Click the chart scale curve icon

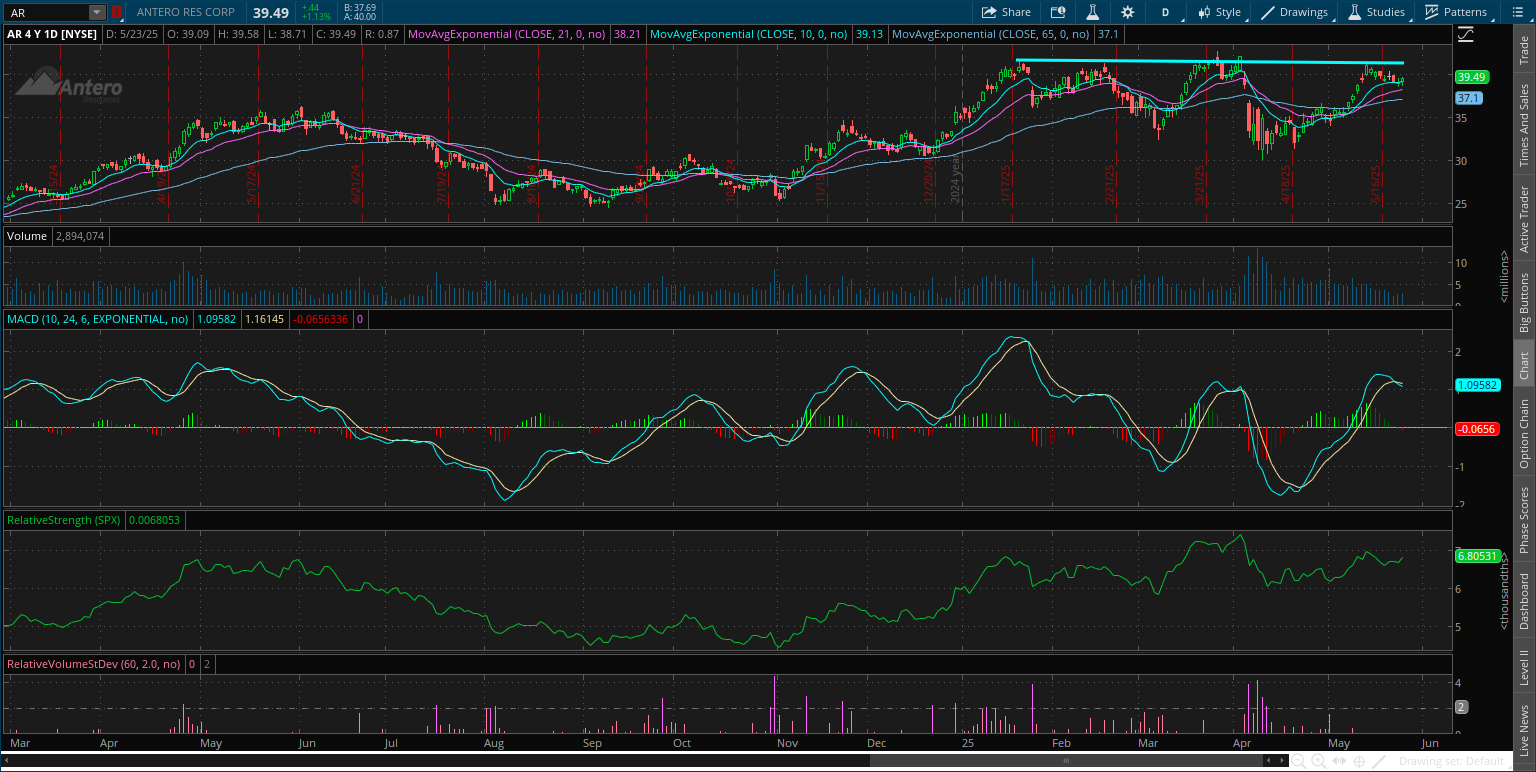click(1465, 34)
